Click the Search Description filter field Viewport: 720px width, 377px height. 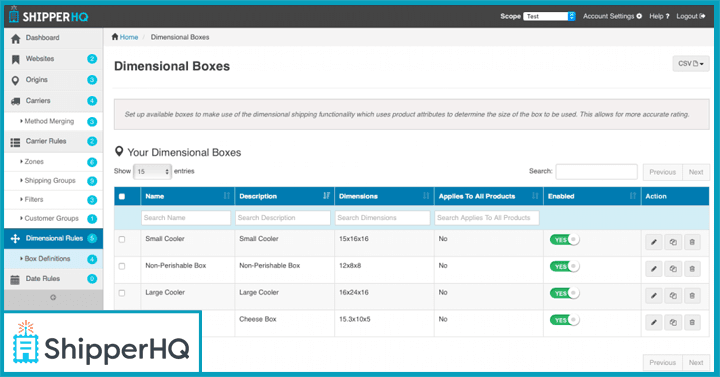click(x=283, y=218)
